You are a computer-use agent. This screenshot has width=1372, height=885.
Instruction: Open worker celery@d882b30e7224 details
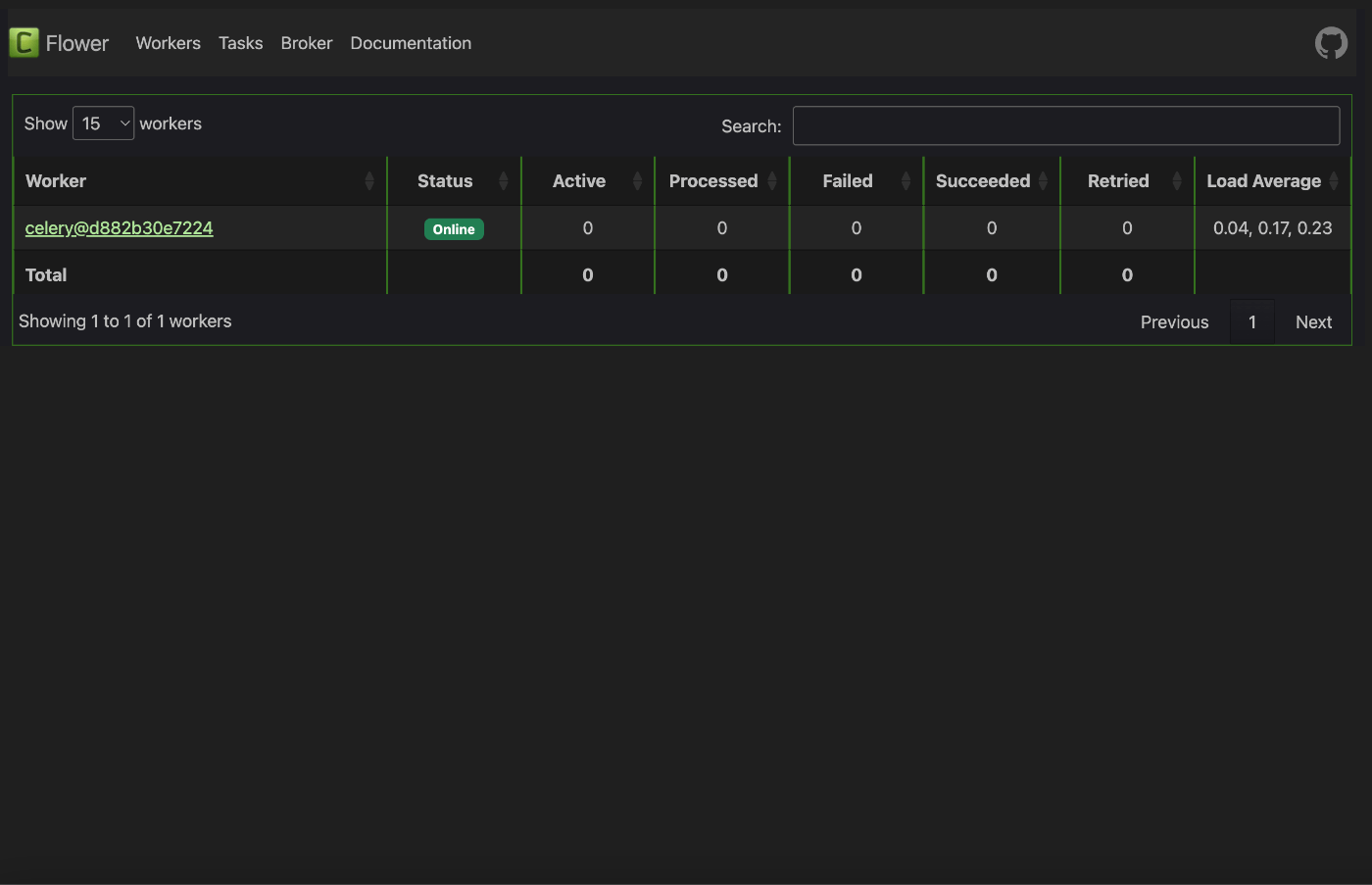pos(119,228)
